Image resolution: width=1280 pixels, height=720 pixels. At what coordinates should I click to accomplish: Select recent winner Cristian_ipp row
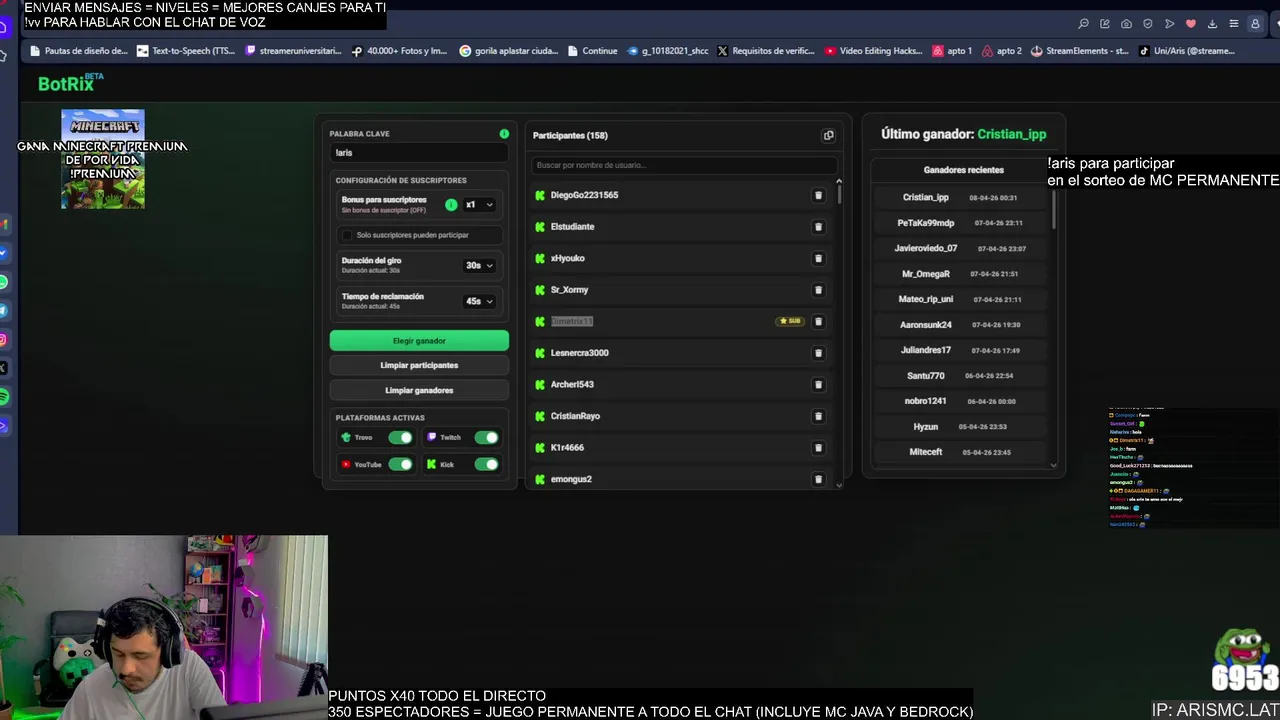(x=961, y=198)
